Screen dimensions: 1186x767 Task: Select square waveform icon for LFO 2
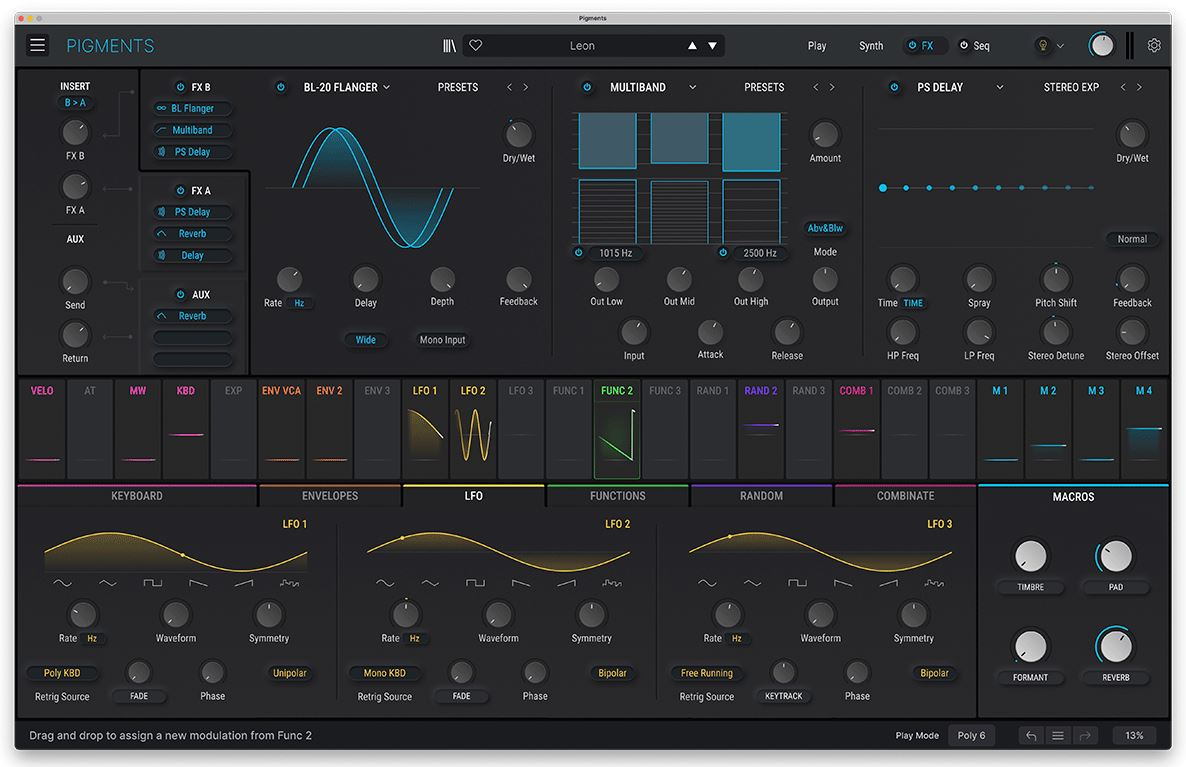(475, 583)
